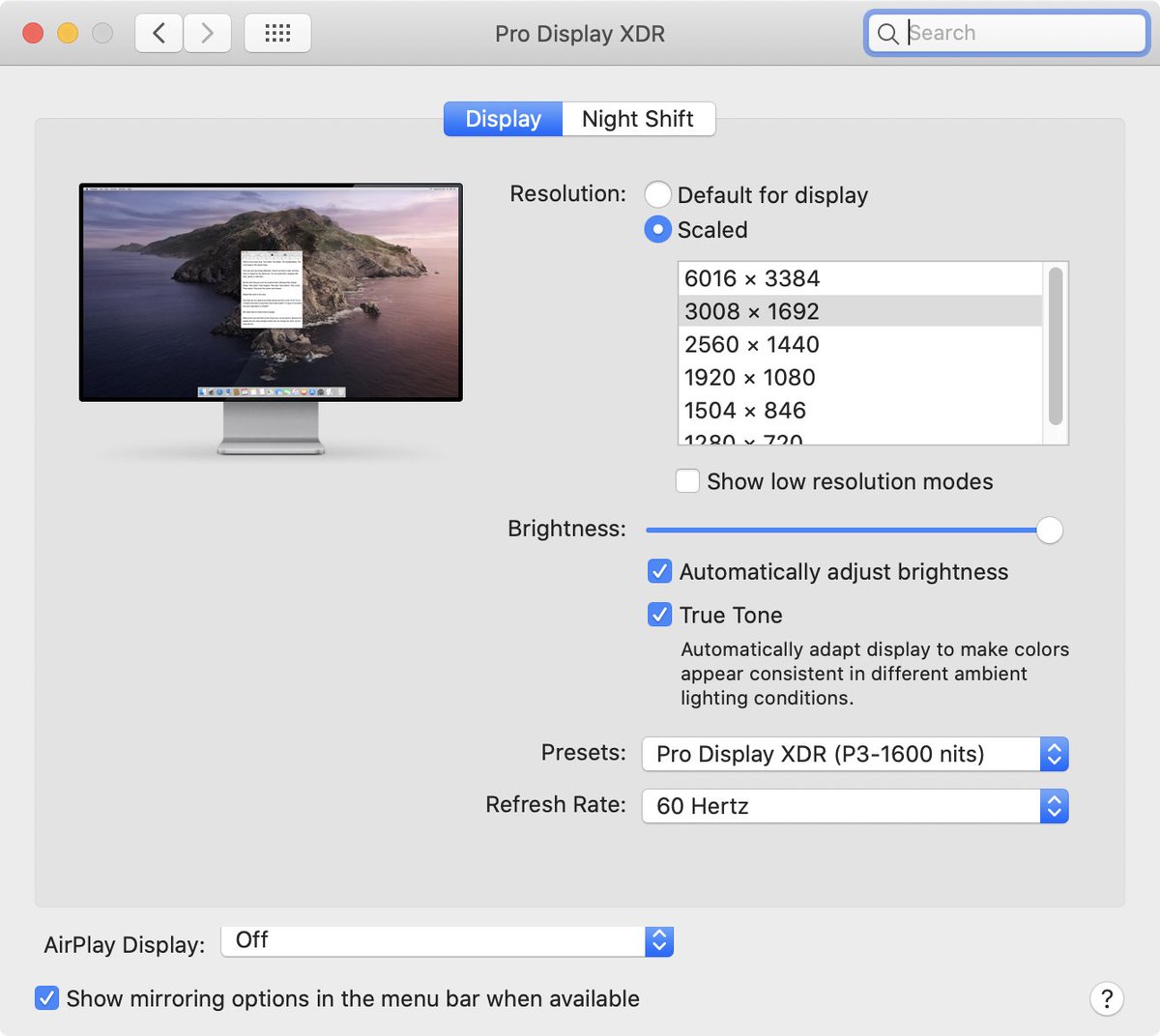Choose the 6016 × 3384 resolution
Screen dimensions: 1160x1036
point(860,278)
